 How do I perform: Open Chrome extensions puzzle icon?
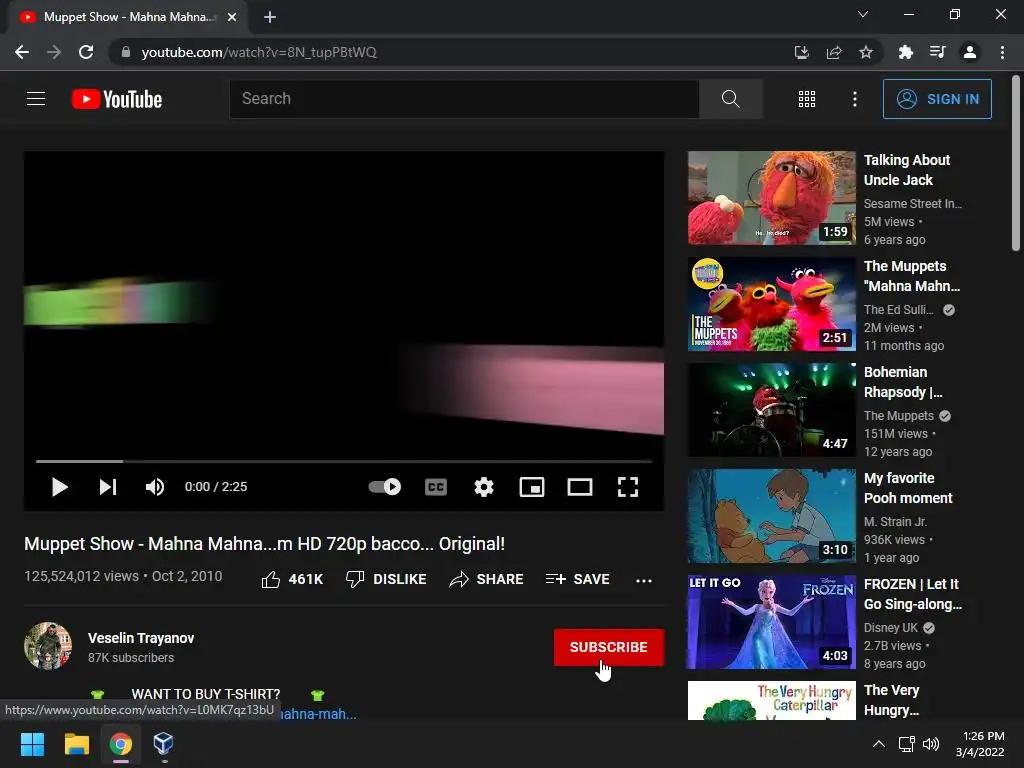(x=905, y=52)
